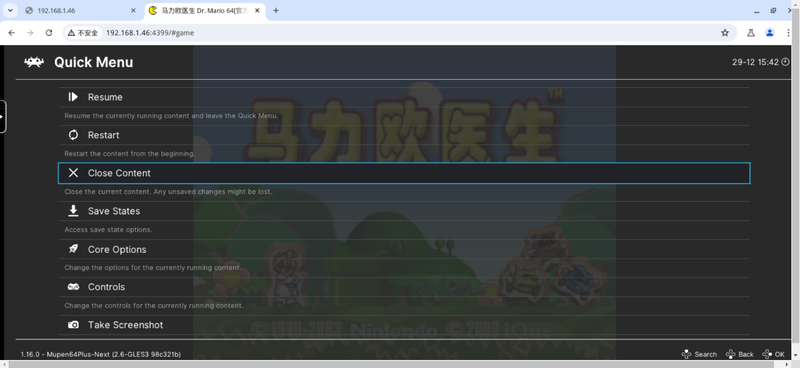Open the browser profile avatar

(769, 33)
